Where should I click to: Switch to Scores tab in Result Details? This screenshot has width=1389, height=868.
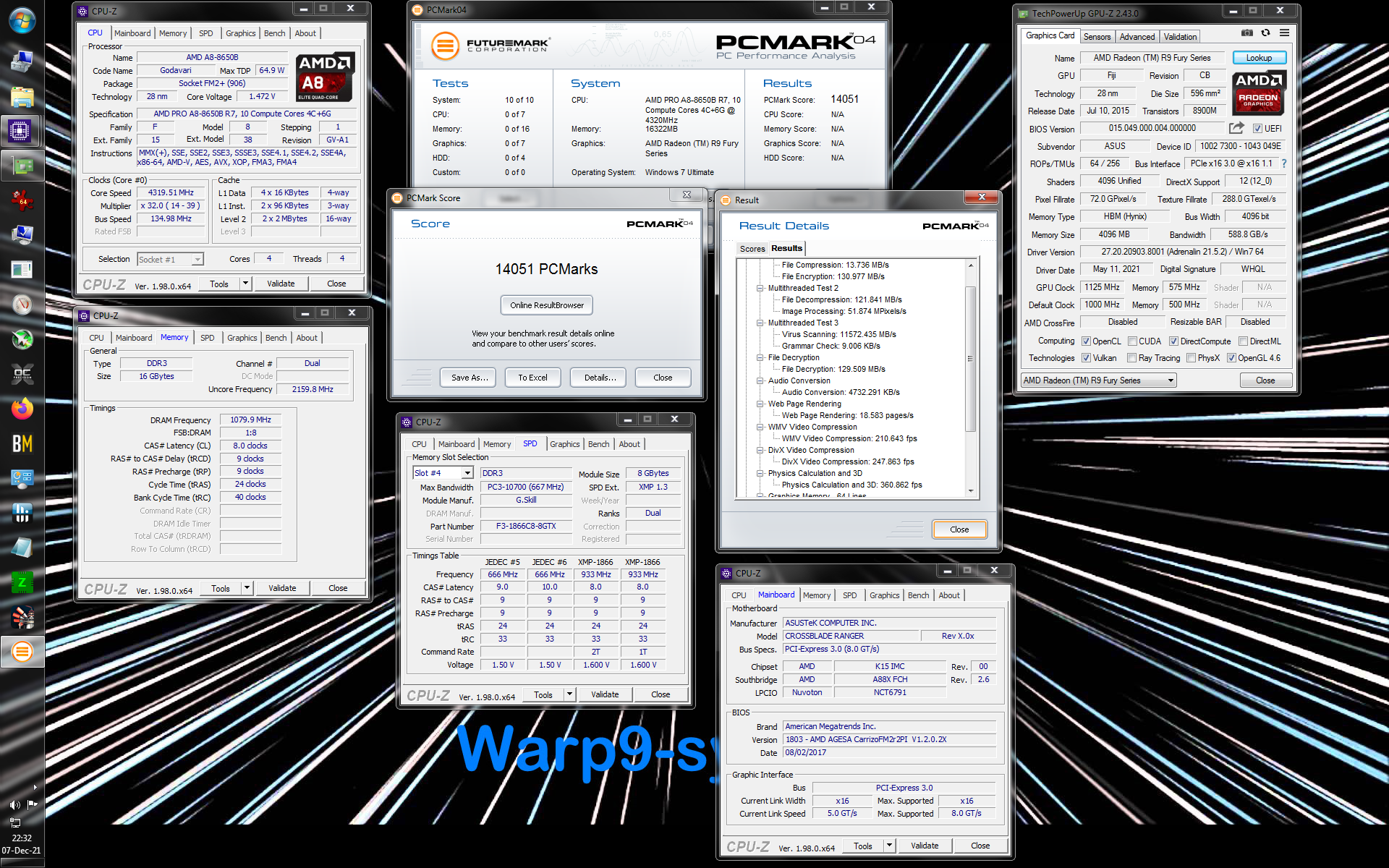click(x=752, y=249)
